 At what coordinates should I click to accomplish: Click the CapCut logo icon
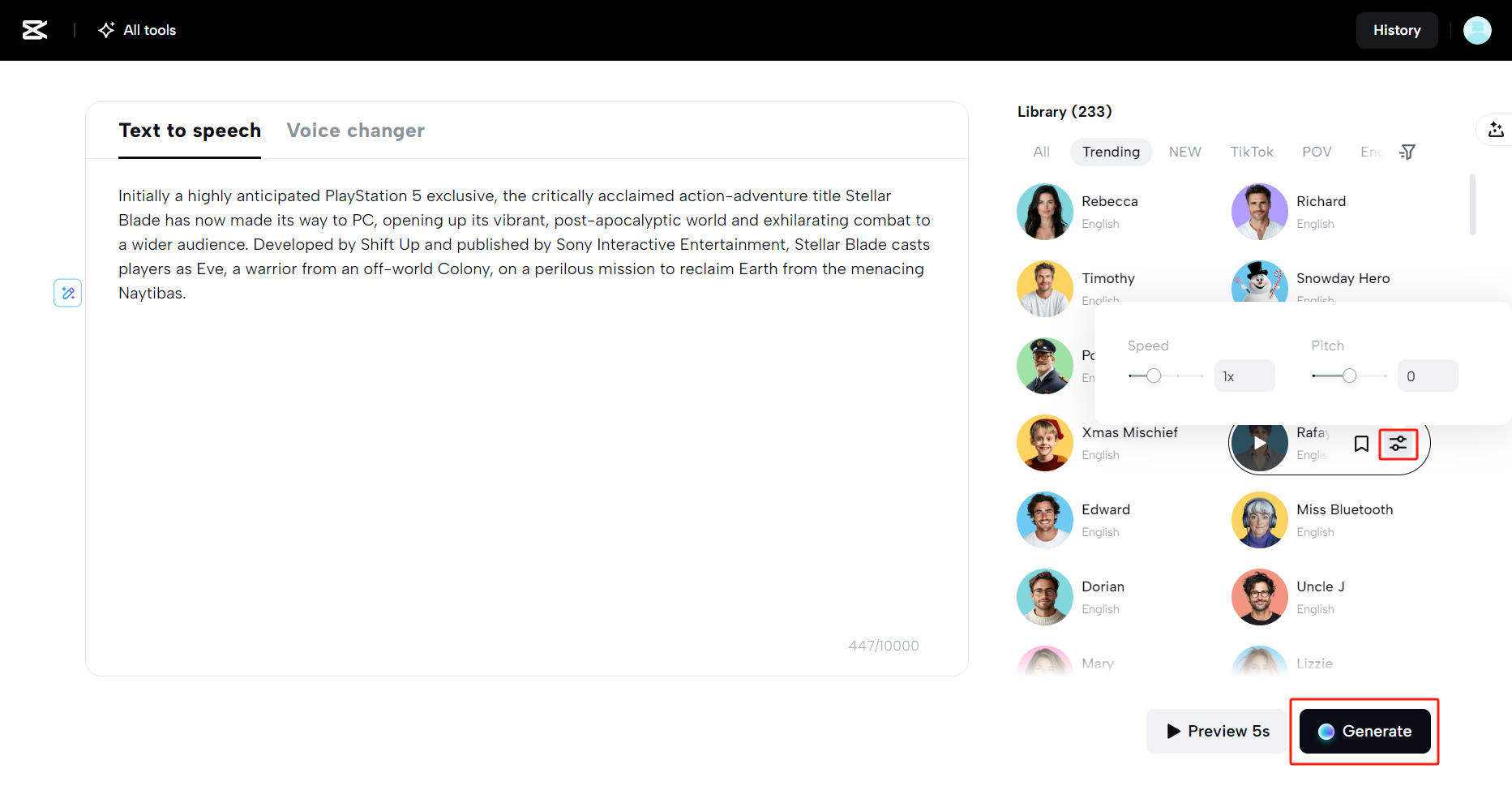(x=35, y=30)
